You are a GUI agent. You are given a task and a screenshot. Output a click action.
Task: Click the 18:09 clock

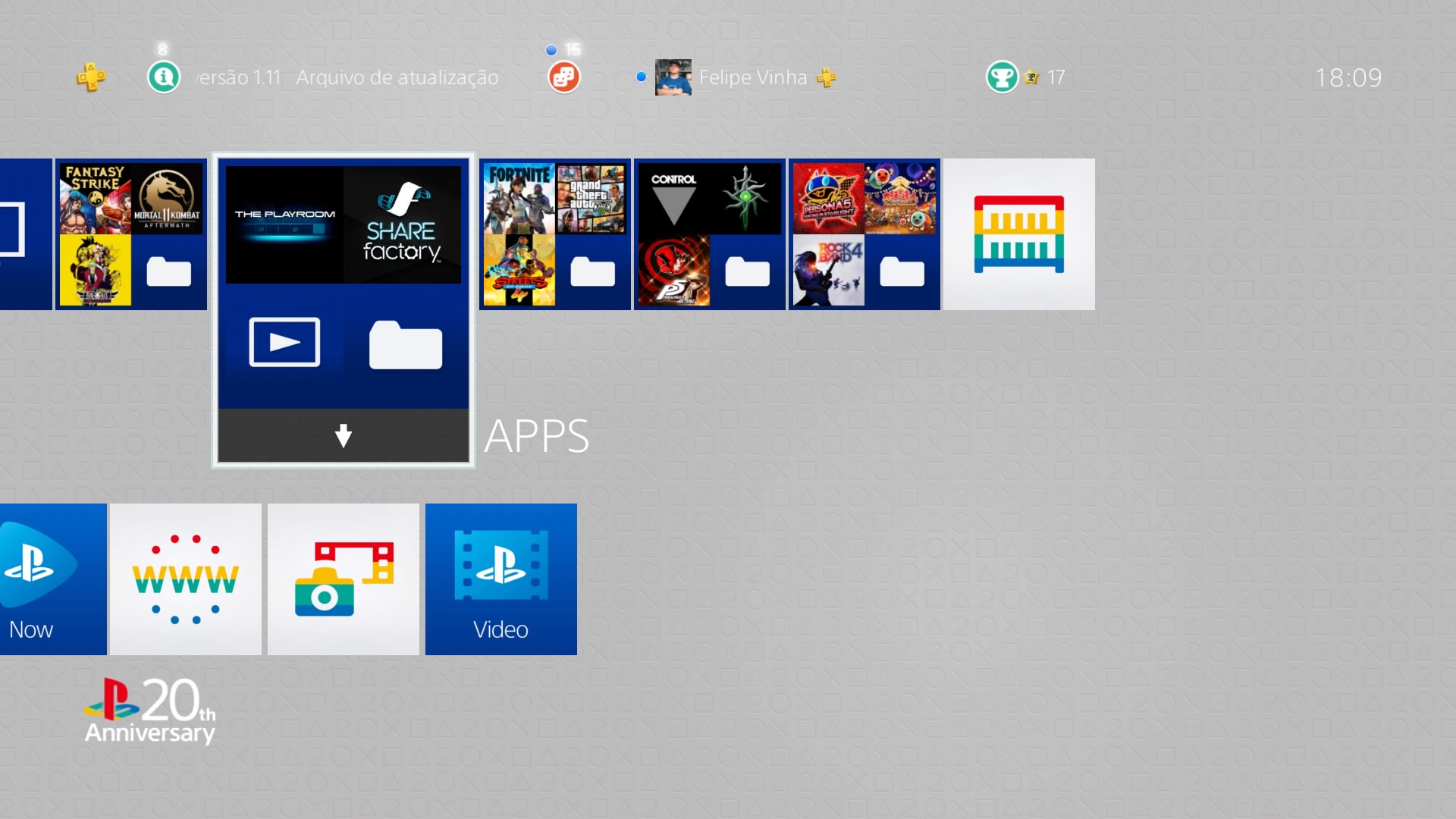[1348, 77]
